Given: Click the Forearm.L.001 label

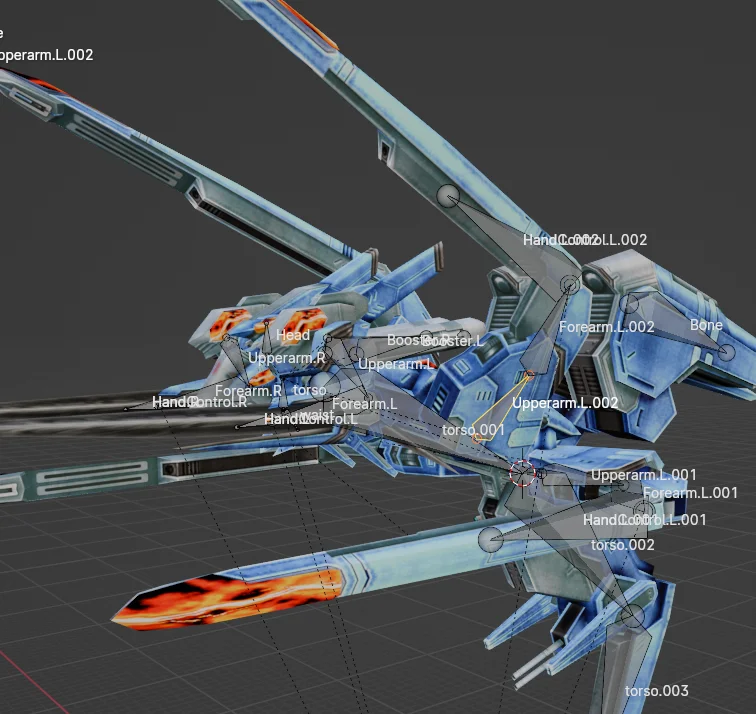Looking at the screenshot, I should [690, 493].
